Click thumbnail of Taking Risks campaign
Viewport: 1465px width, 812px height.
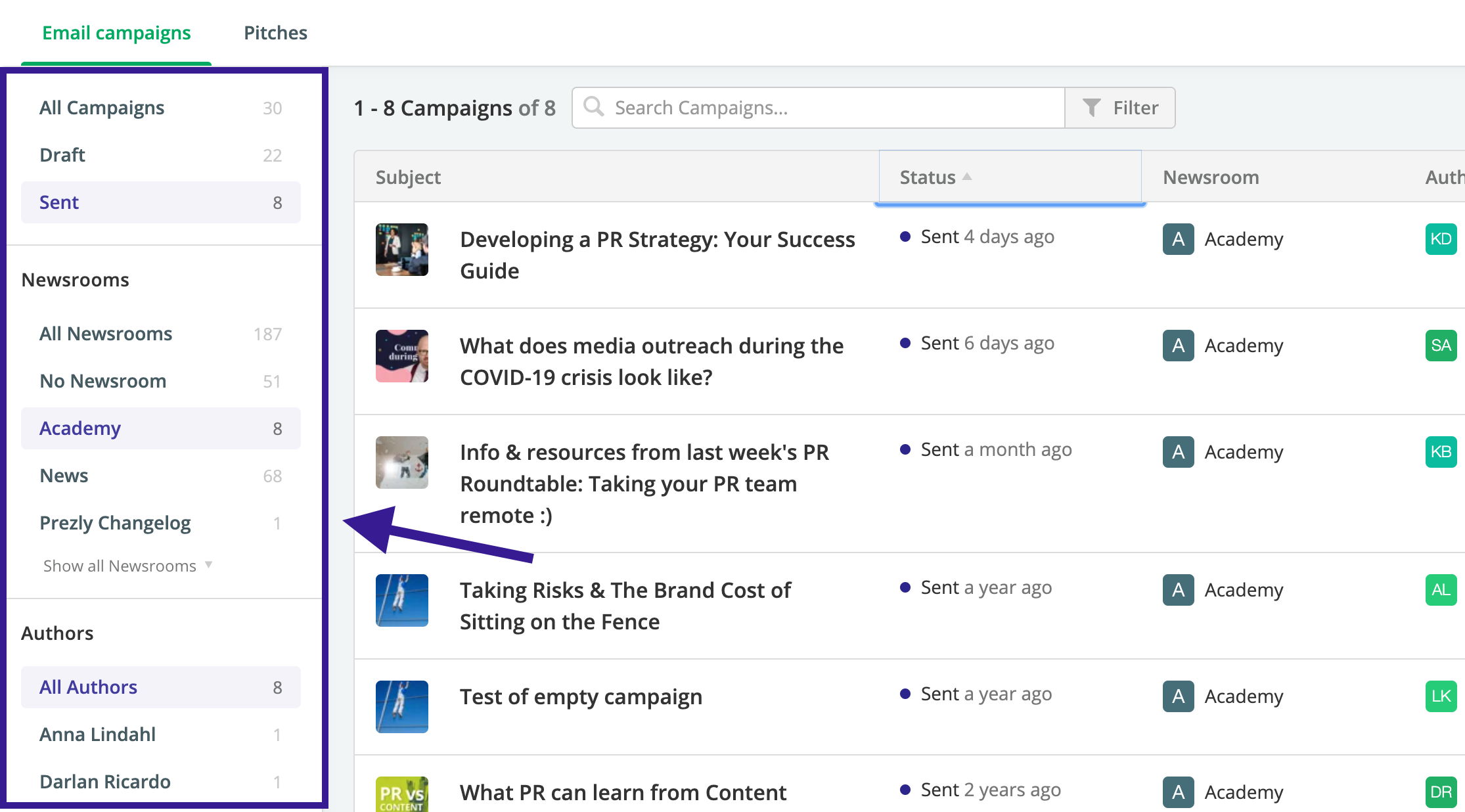click(402, 600)
